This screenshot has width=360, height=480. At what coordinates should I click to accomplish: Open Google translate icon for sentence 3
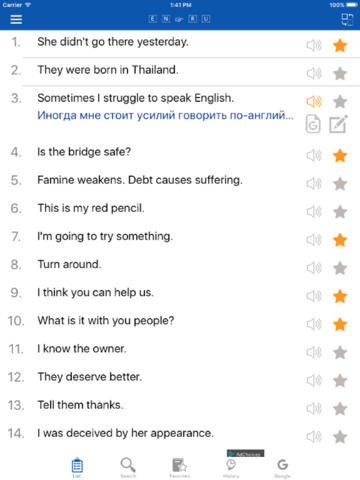coord(313,124)
